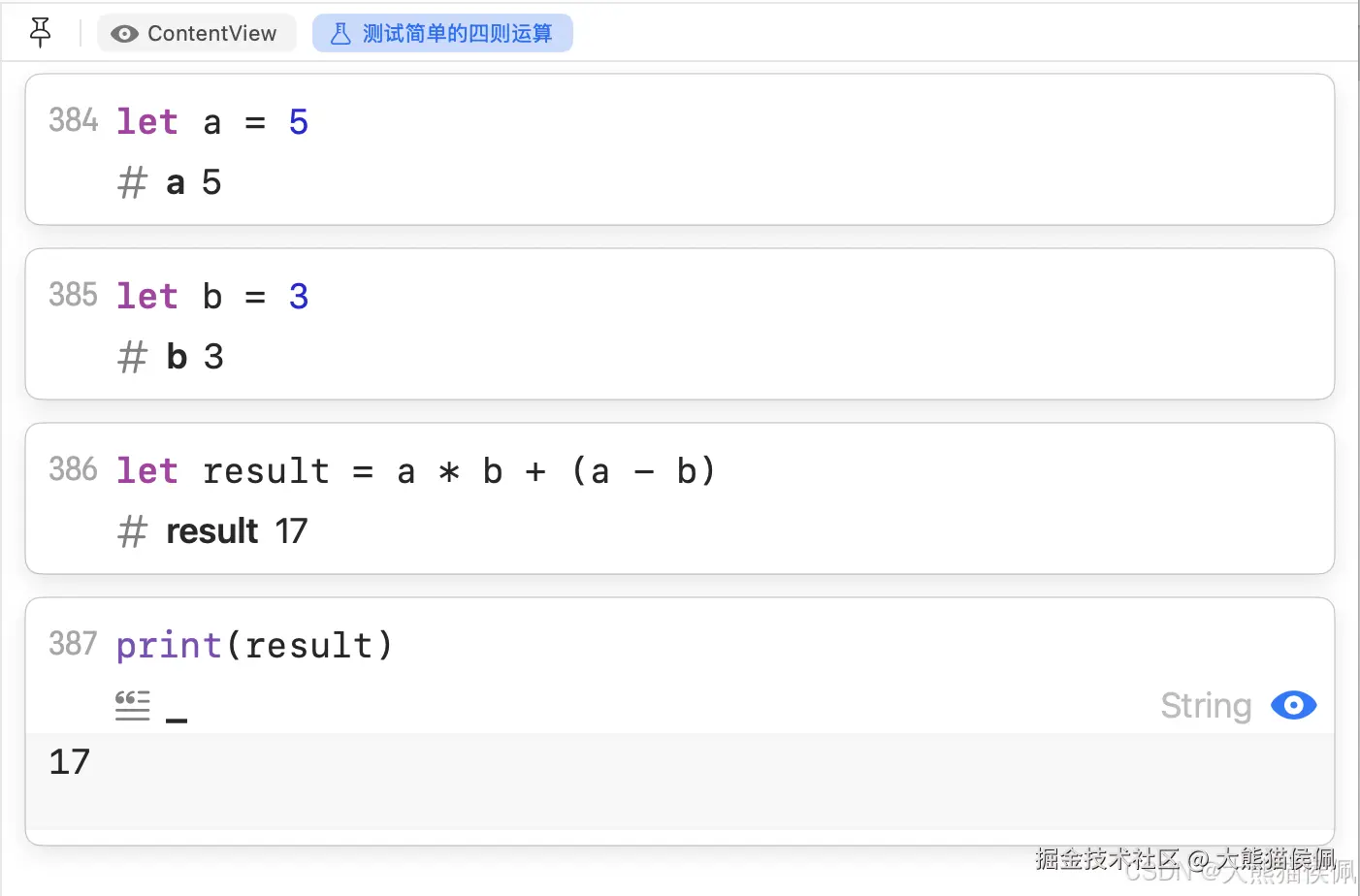Select the ContentView preview tab
The image size is (1360, 896).
(197, 33)
